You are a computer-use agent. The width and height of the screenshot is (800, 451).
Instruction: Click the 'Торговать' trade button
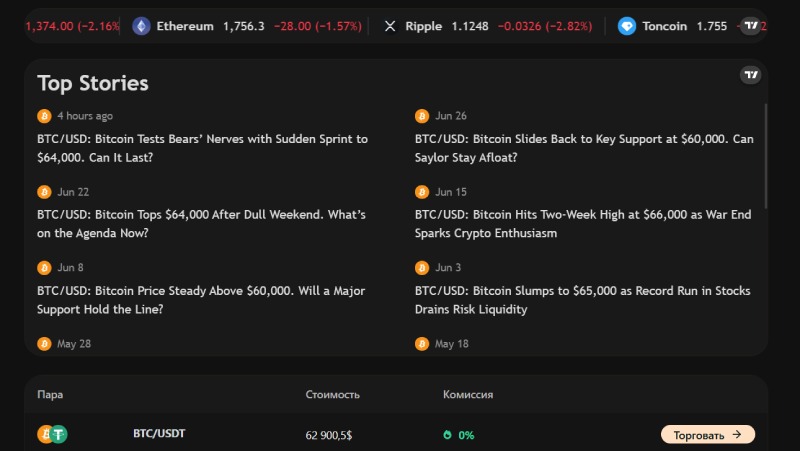(x=708, y=435)
